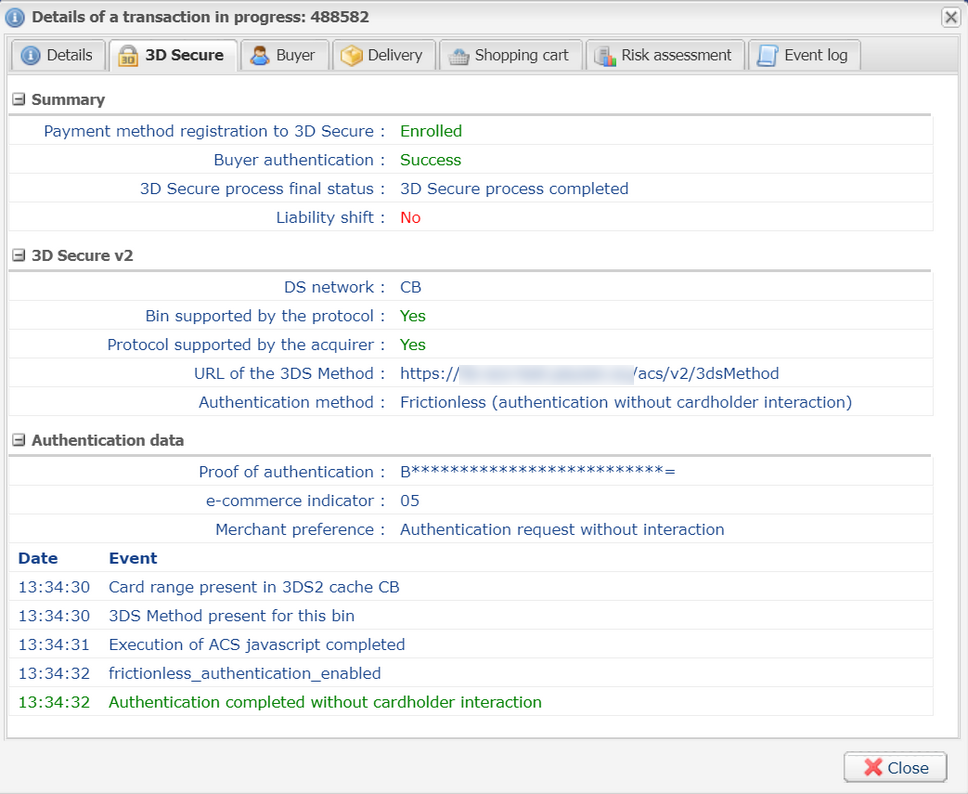Click the Event log scroll icon
The width and height of the screenshot is (968, 794).
point(767,56)
